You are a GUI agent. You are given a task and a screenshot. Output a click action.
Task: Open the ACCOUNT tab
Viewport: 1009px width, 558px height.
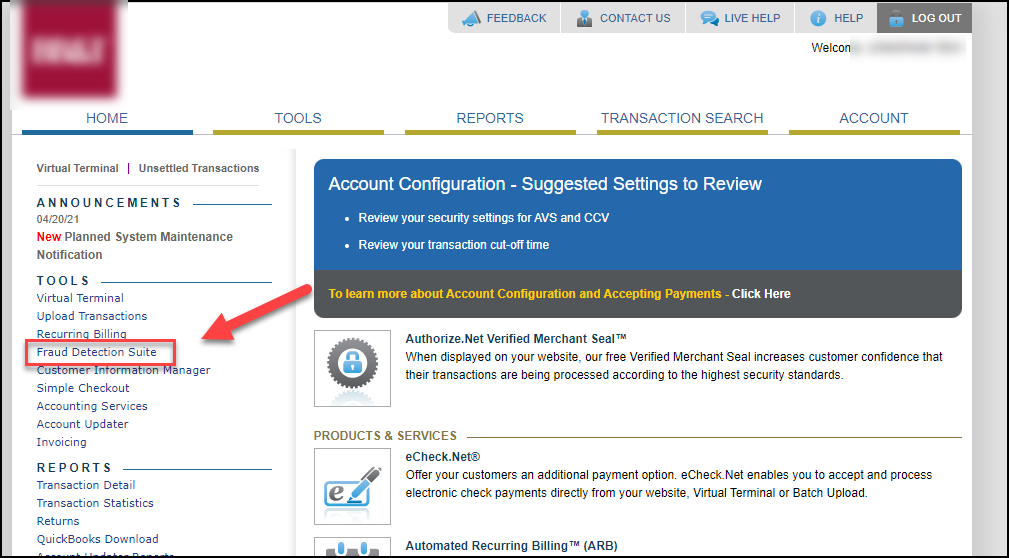874,118
